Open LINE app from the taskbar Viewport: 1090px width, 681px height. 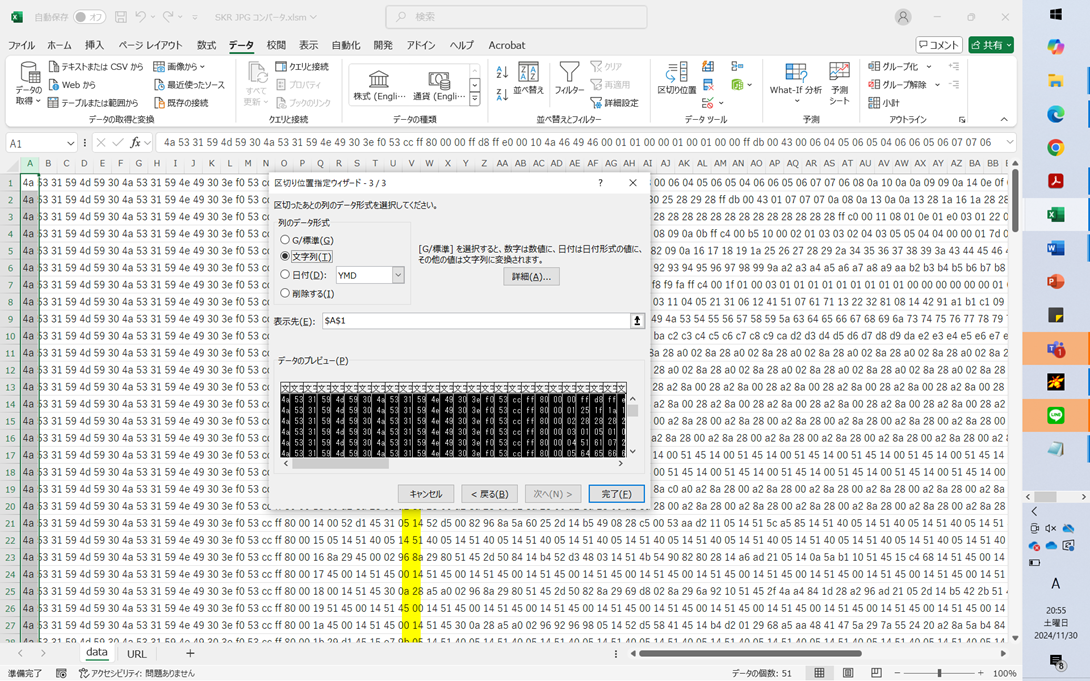click(1055, 416)
